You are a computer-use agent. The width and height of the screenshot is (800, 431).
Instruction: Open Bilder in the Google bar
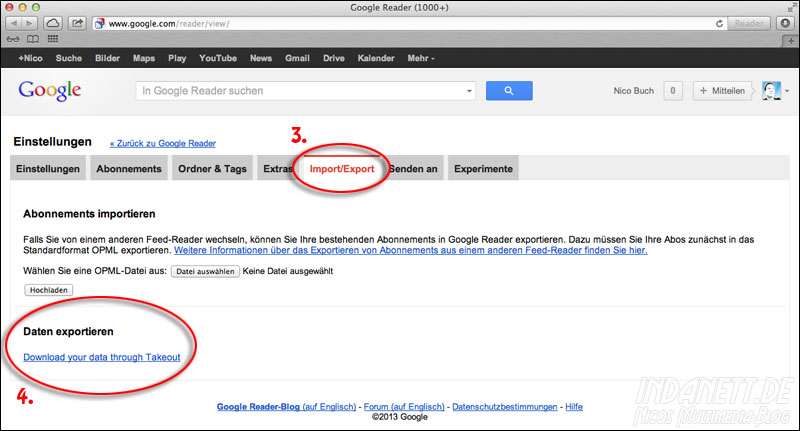tap(107, 58)
